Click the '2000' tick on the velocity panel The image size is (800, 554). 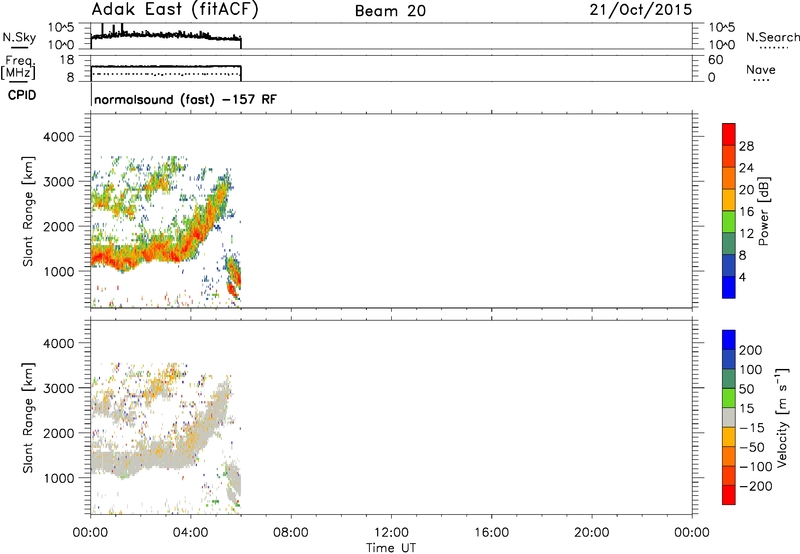[59, 433]
